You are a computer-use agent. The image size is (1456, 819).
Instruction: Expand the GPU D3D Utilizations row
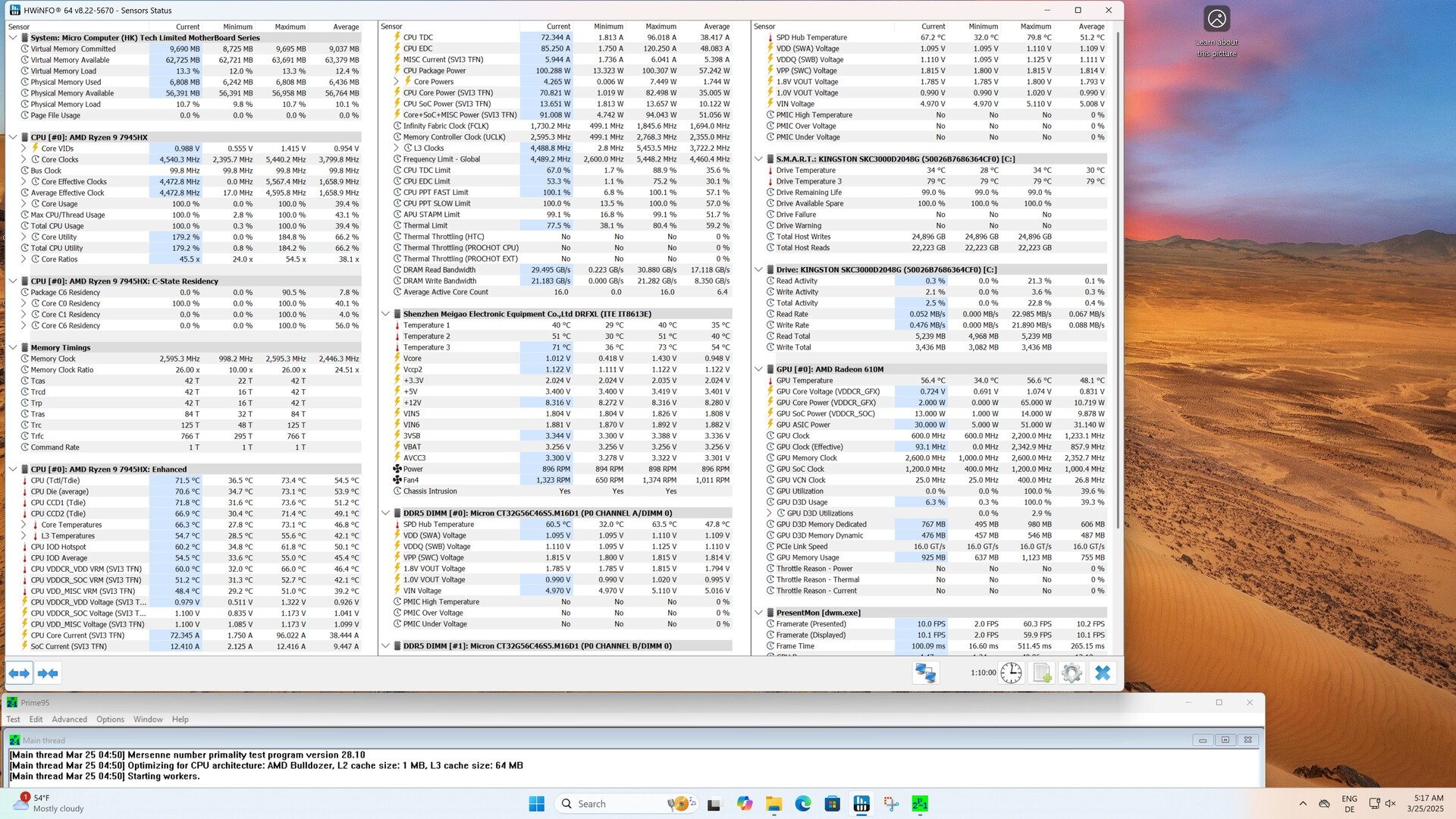tap(769, 513)
